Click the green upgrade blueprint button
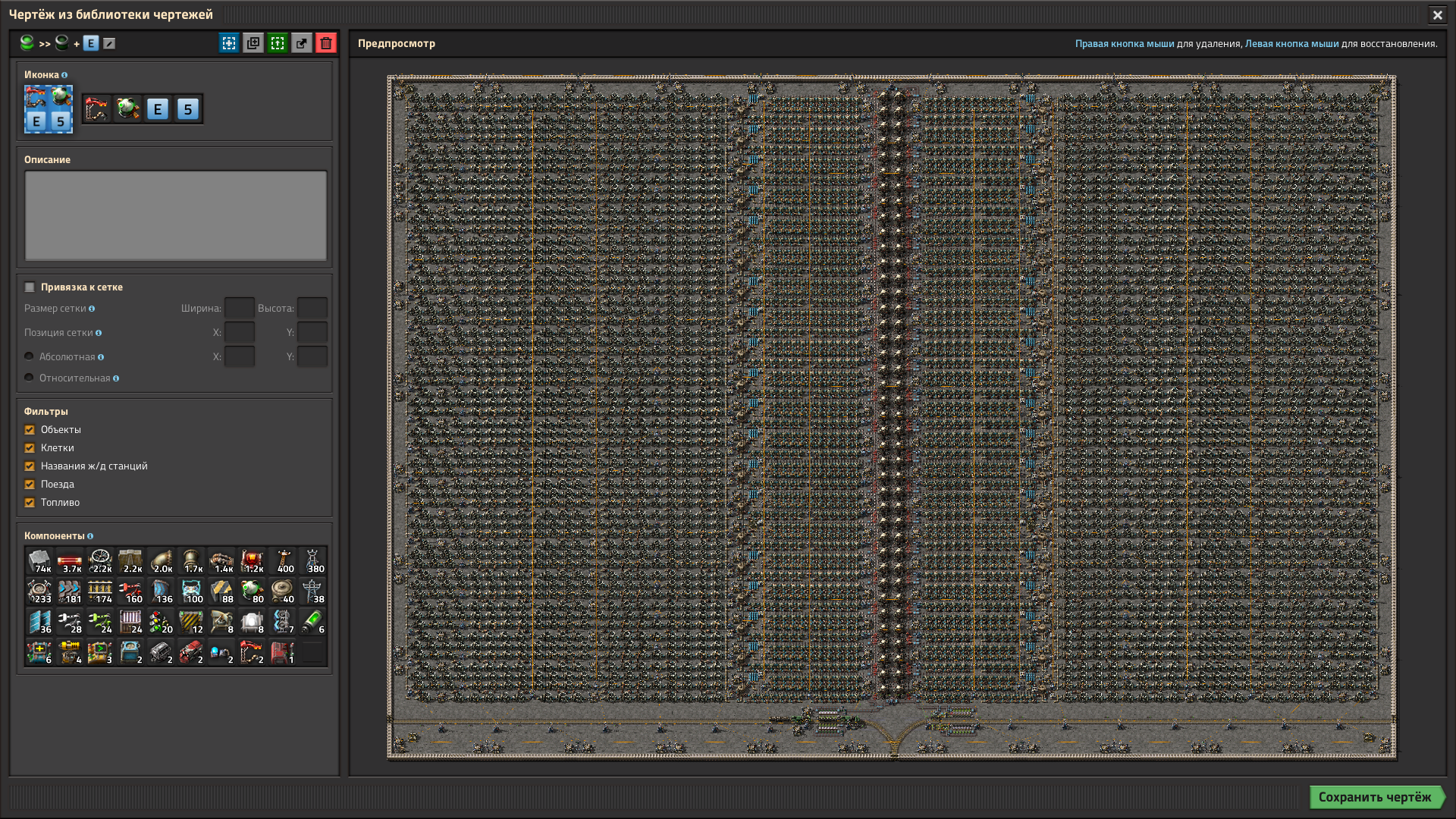 click(x=278, y=43)
